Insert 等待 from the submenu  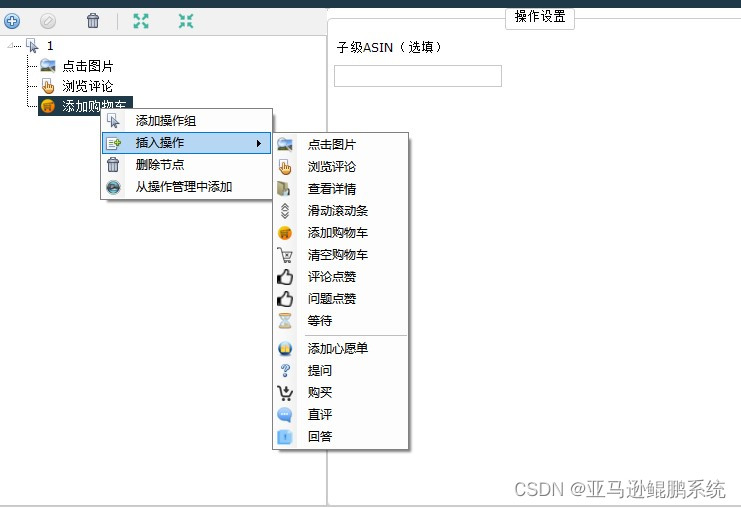[x=341, y=321]
